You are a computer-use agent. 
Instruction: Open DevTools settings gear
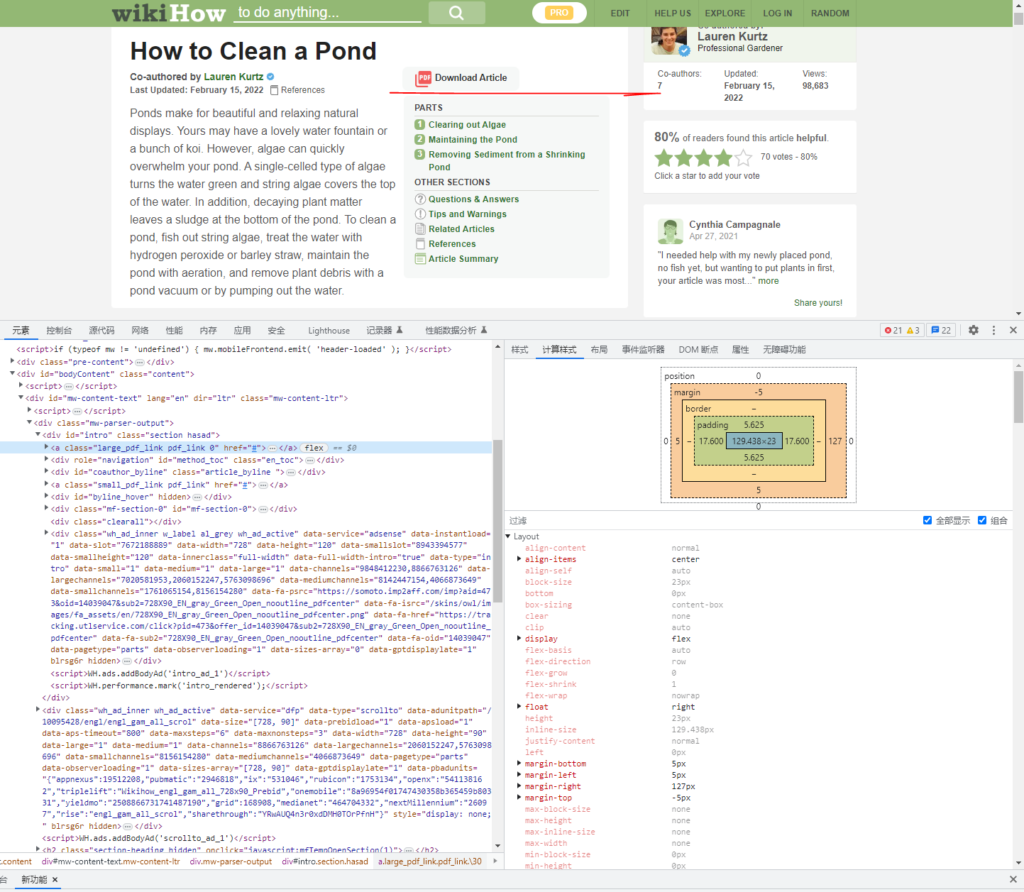coord(973,330)
